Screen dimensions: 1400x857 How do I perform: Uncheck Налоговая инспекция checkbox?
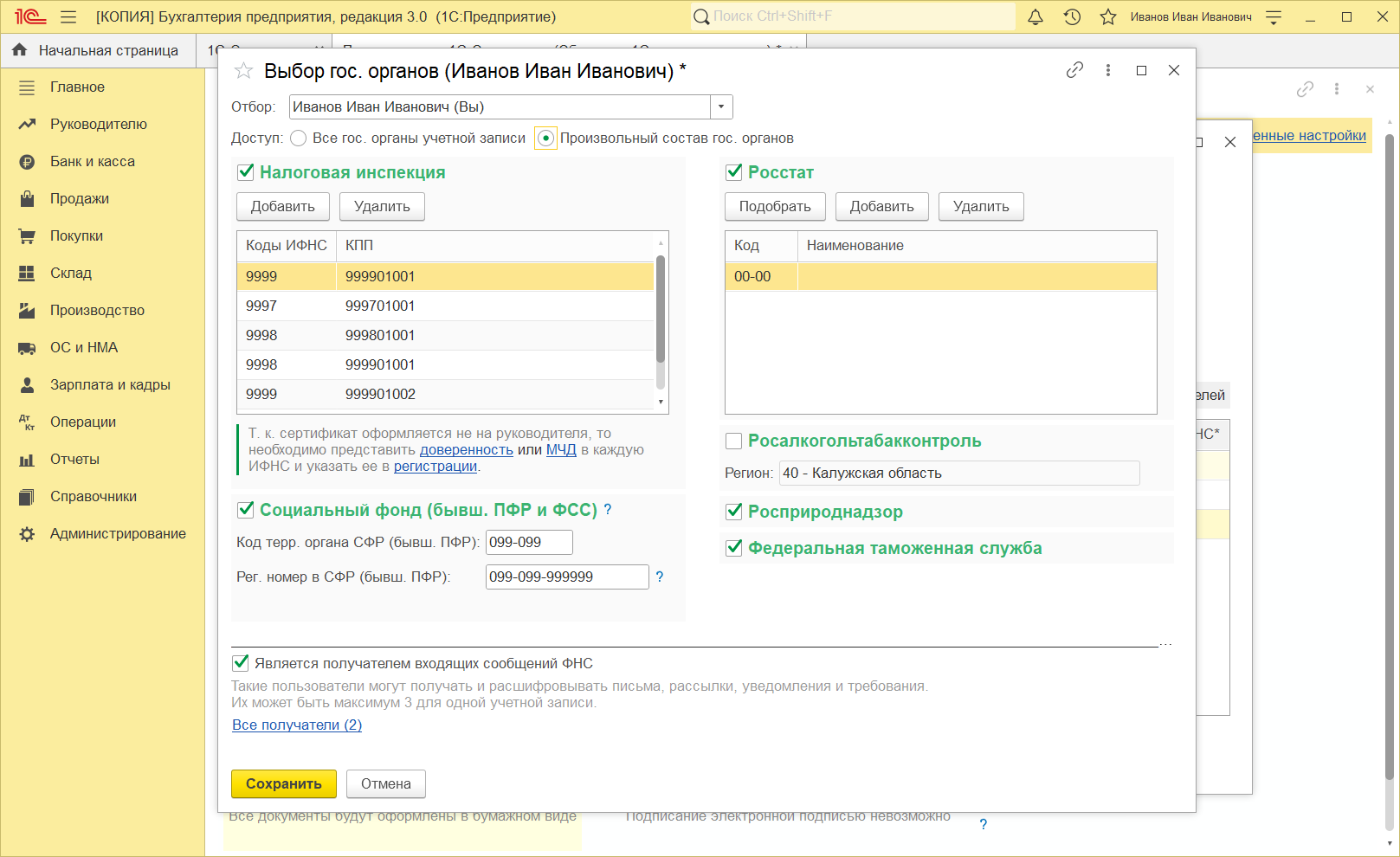[x=245, y=171]
